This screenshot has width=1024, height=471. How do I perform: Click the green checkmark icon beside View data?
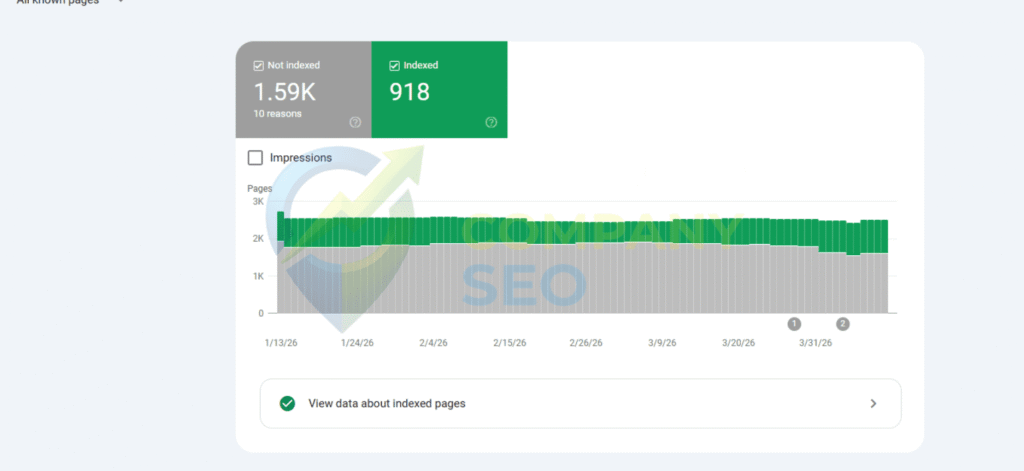point(288,404)
